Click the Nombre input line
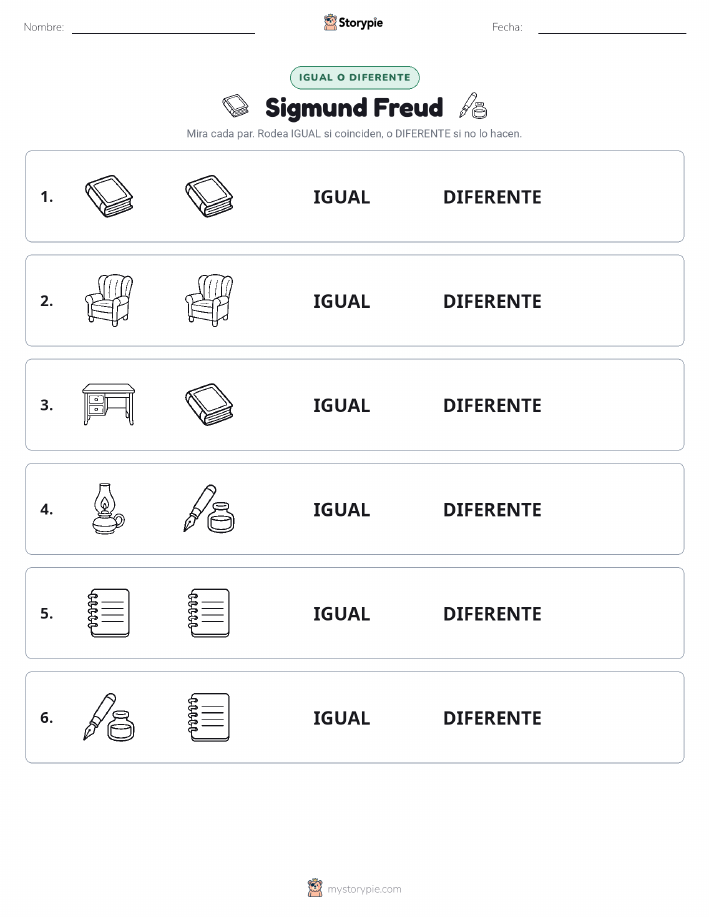The width and height of the screenshot is (709, 917). pyautogui.click(x=163, y=28)
